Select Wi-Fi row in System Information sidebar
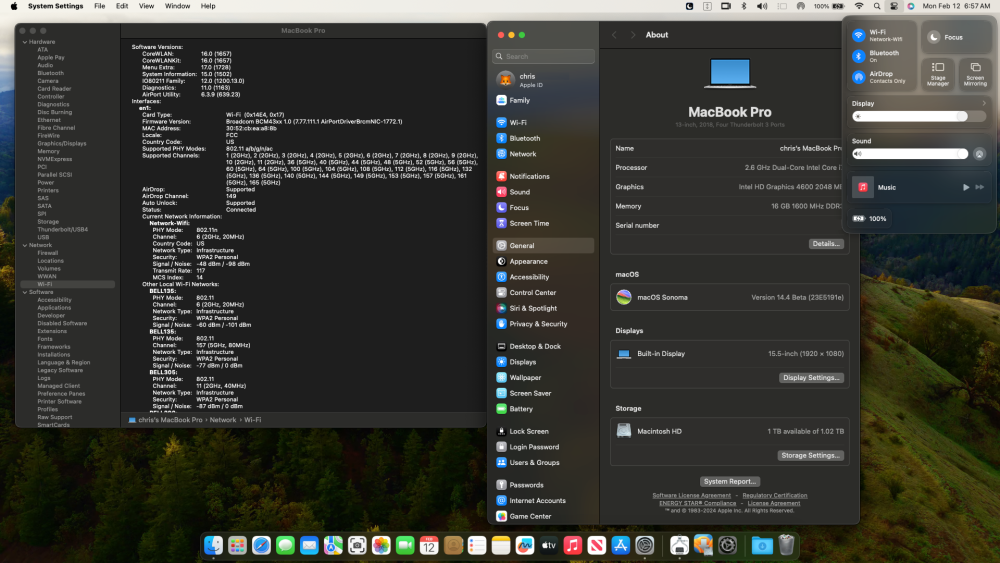 click(68, 284)
